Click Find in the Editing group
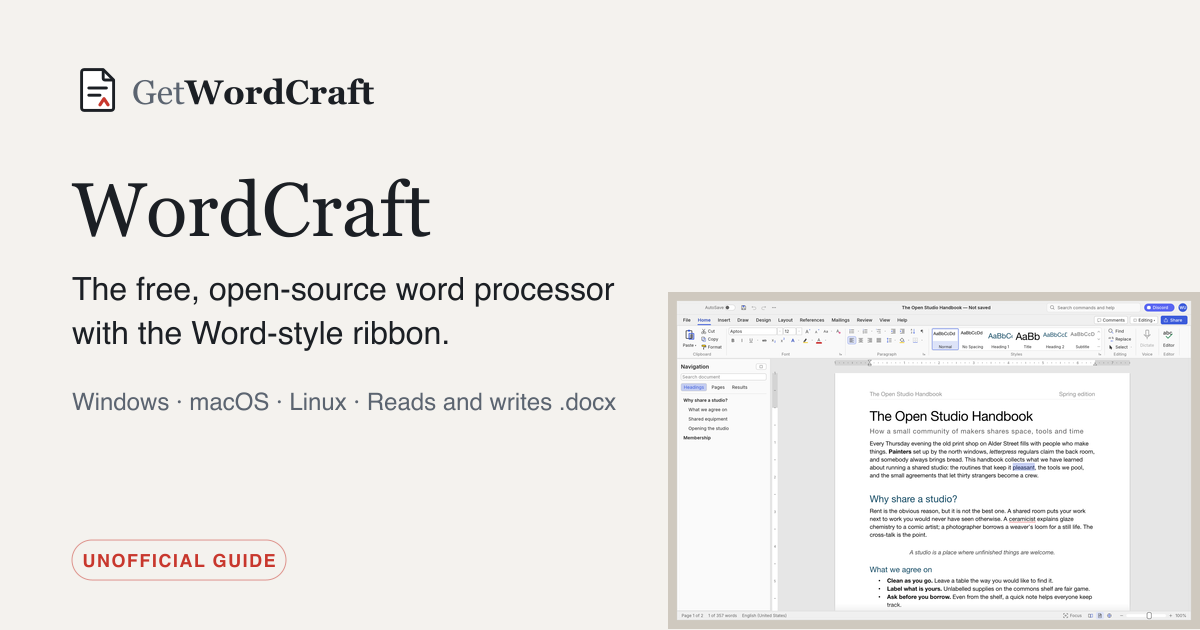1200x630 pixels. tap(1116, 331)
